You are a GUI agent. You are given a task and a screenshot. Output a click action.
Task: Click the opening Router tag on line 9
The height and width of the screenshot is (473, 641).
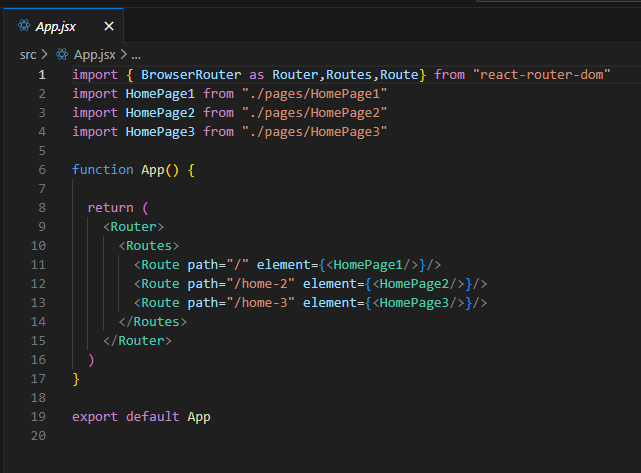point(133,226)
